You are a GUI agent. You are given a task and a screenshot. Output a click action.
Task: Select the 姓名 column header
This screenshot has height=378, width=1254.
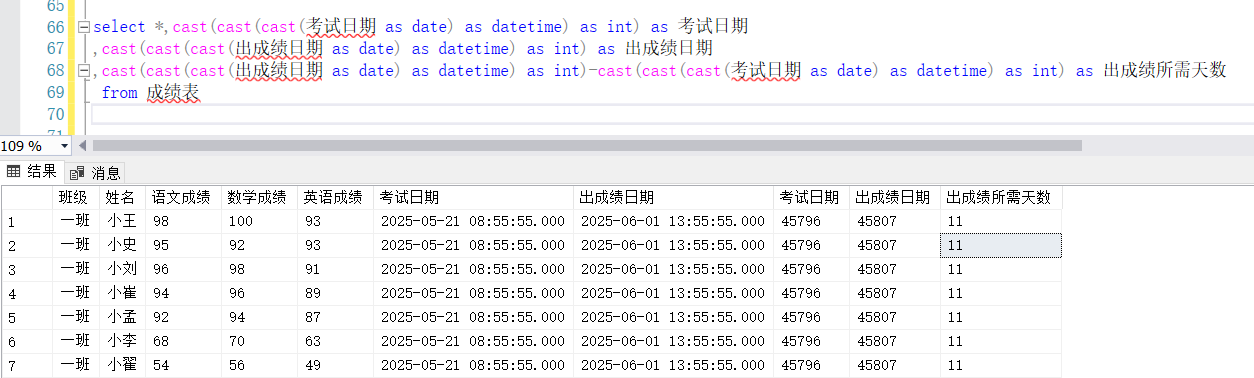click(x=122, y=197)
